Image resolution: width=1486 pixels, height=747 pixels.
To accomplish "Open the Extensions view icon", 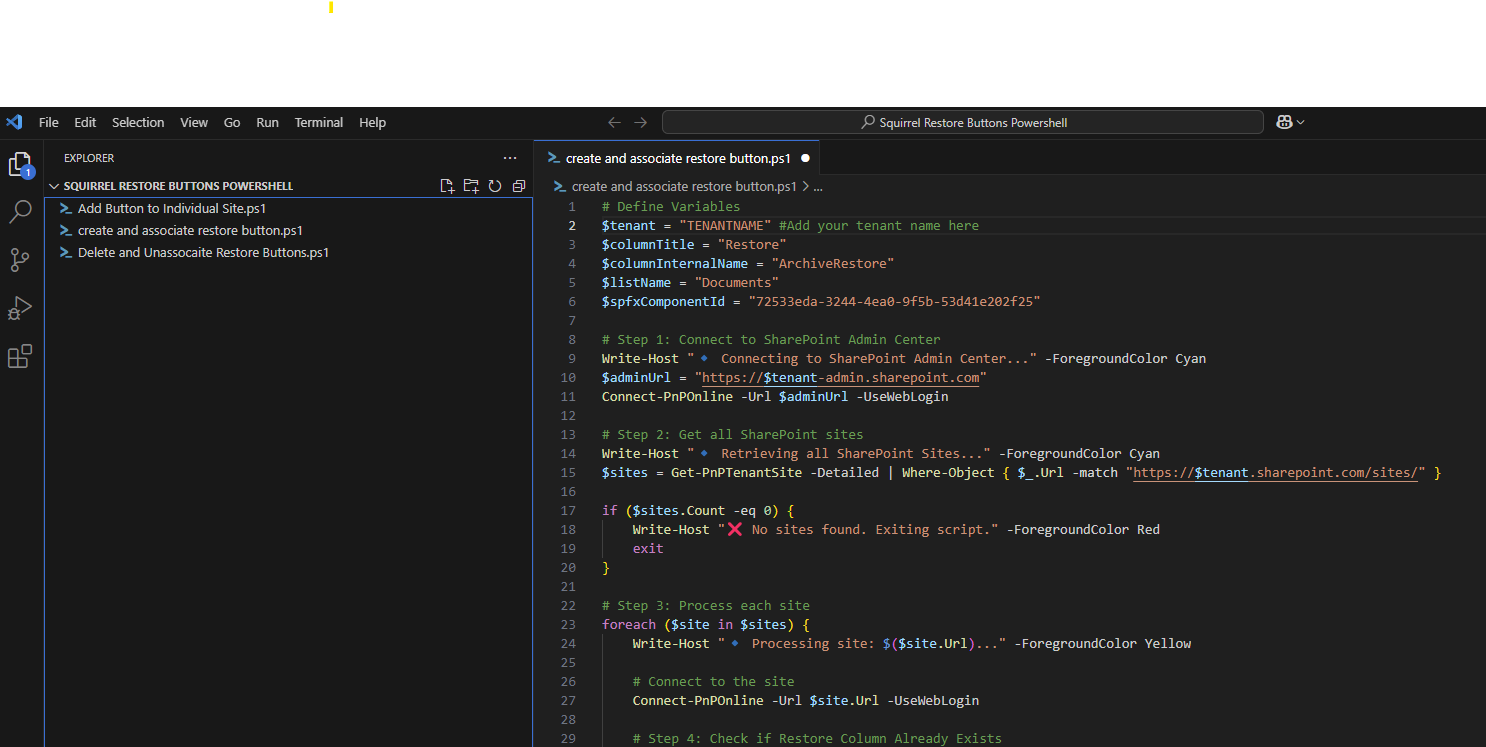I will 20,356.
